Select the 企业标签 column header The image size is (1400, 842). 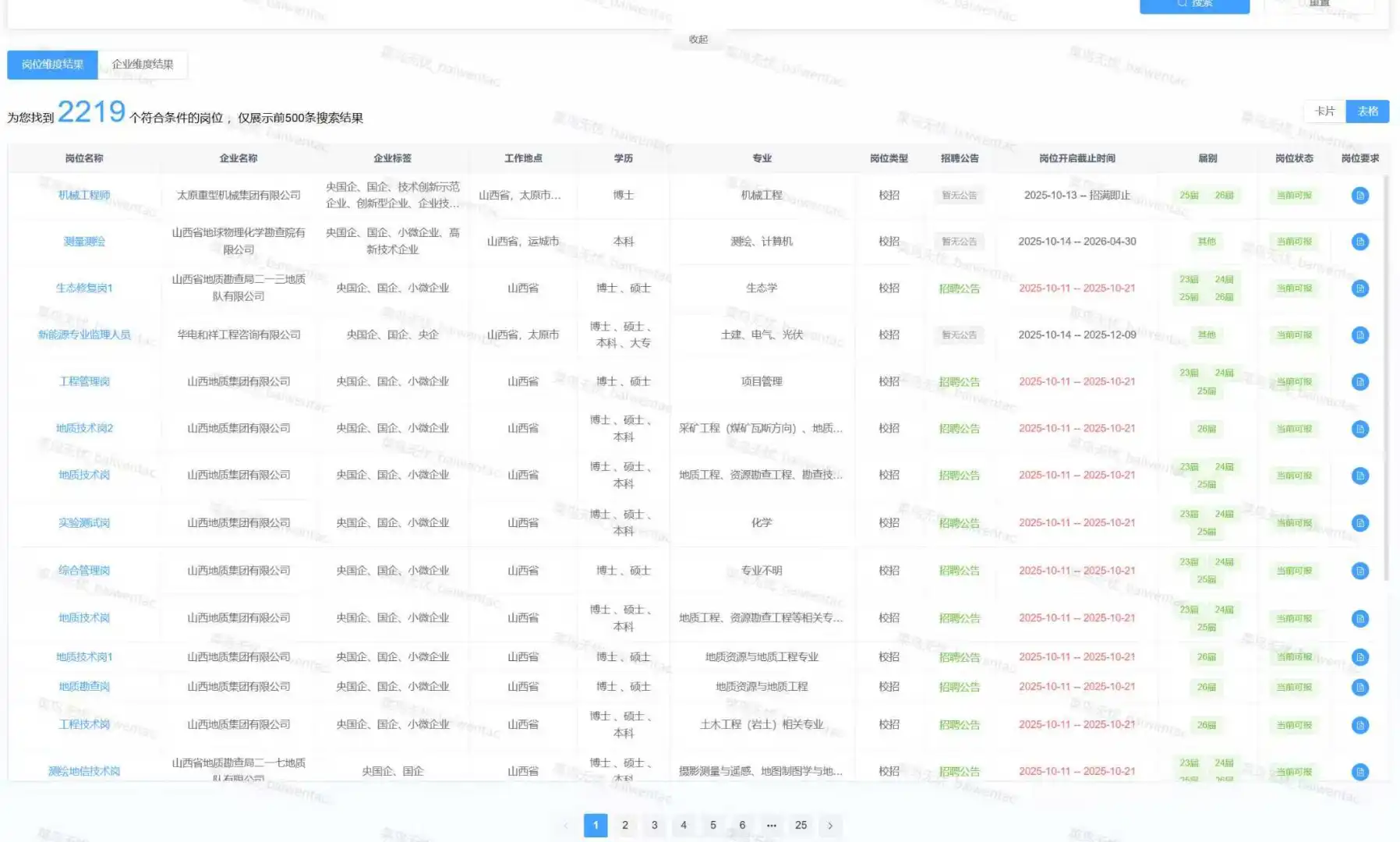point(392,158)
